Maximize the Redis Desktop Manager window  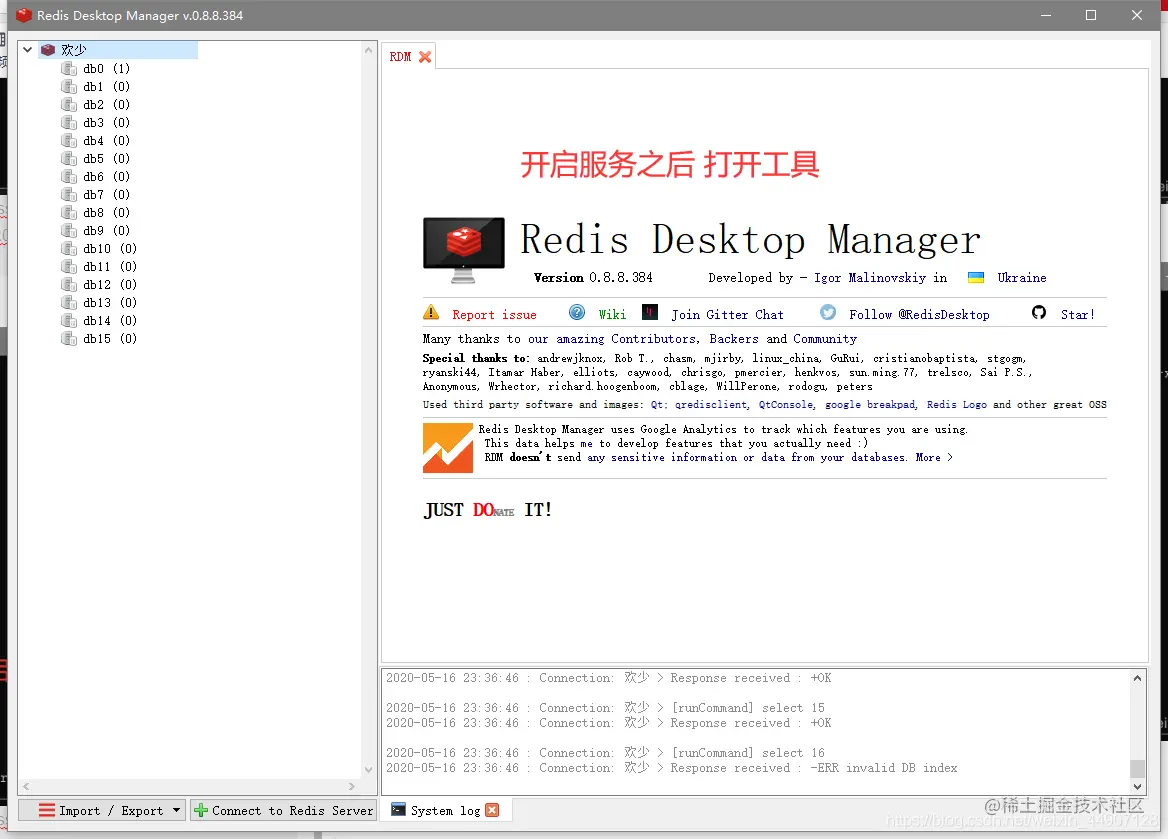[x=1091, y=15]
